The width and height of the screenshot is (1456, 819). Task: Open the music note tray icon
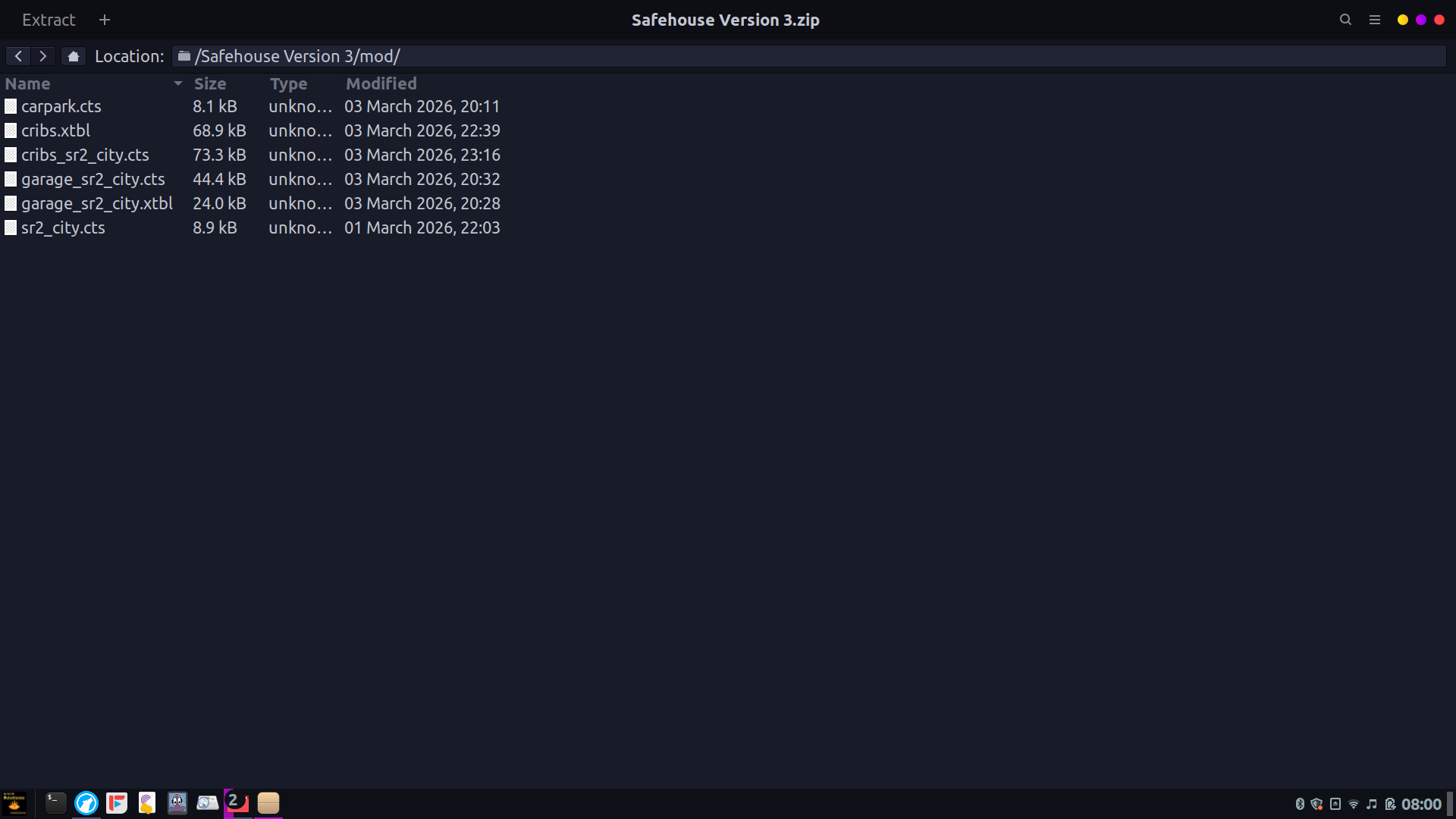[x=1372, y=804]
